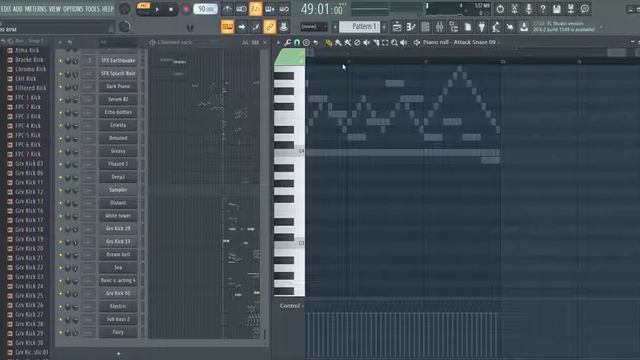Open the Browser view icon
This screenshot has height=360, width=640.
[x=453, y=27]
